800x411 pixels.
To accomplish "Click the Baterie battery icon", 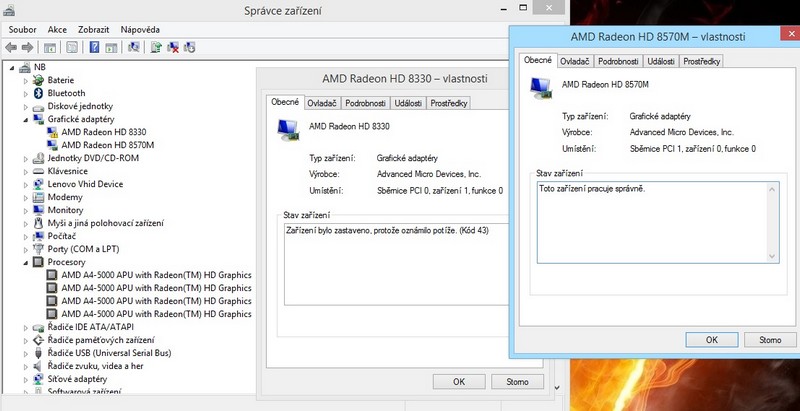I will (x=38, y=80).
